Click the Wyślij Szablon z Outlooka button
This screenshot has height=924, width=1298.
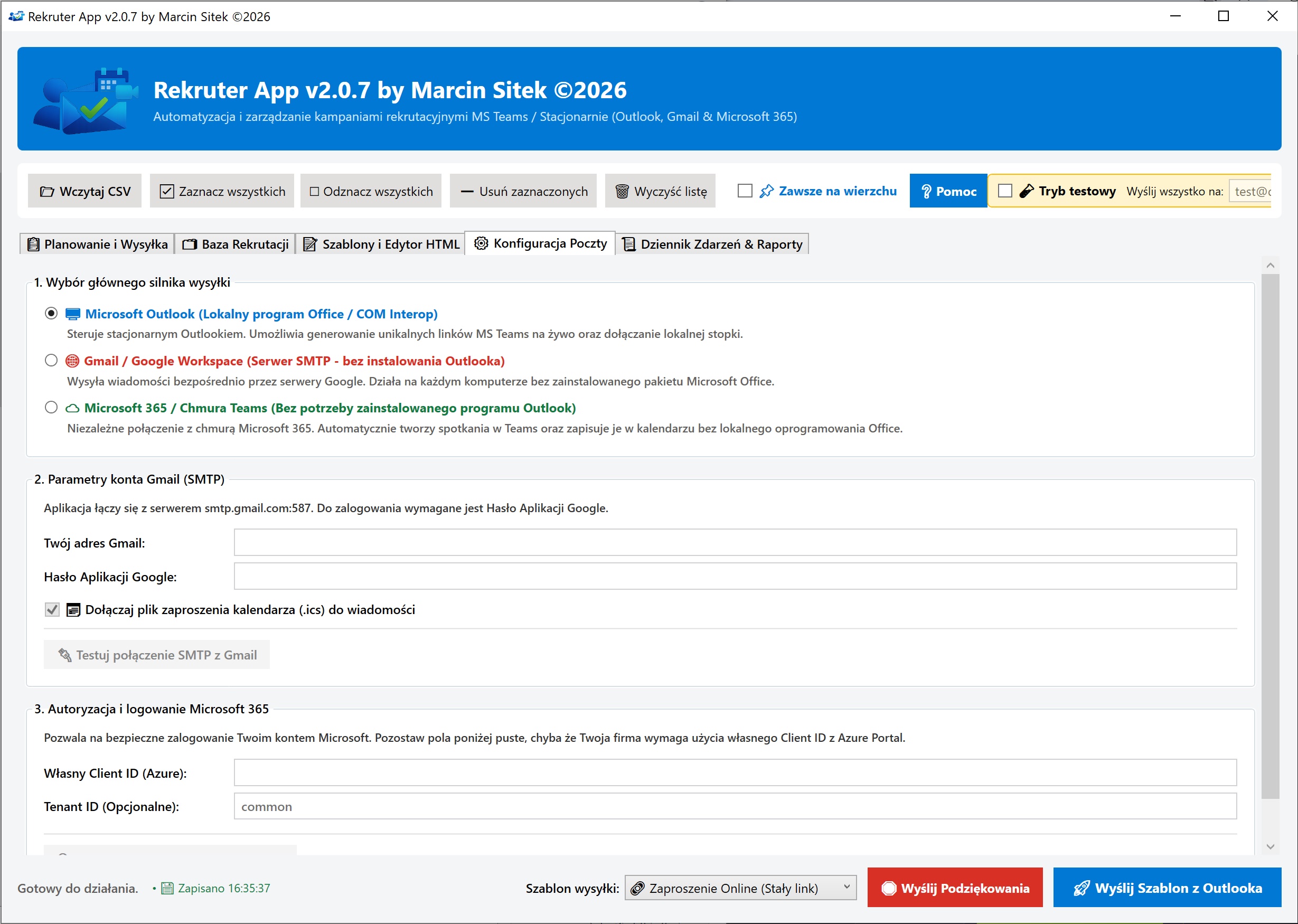click(x=1167, y=888)
